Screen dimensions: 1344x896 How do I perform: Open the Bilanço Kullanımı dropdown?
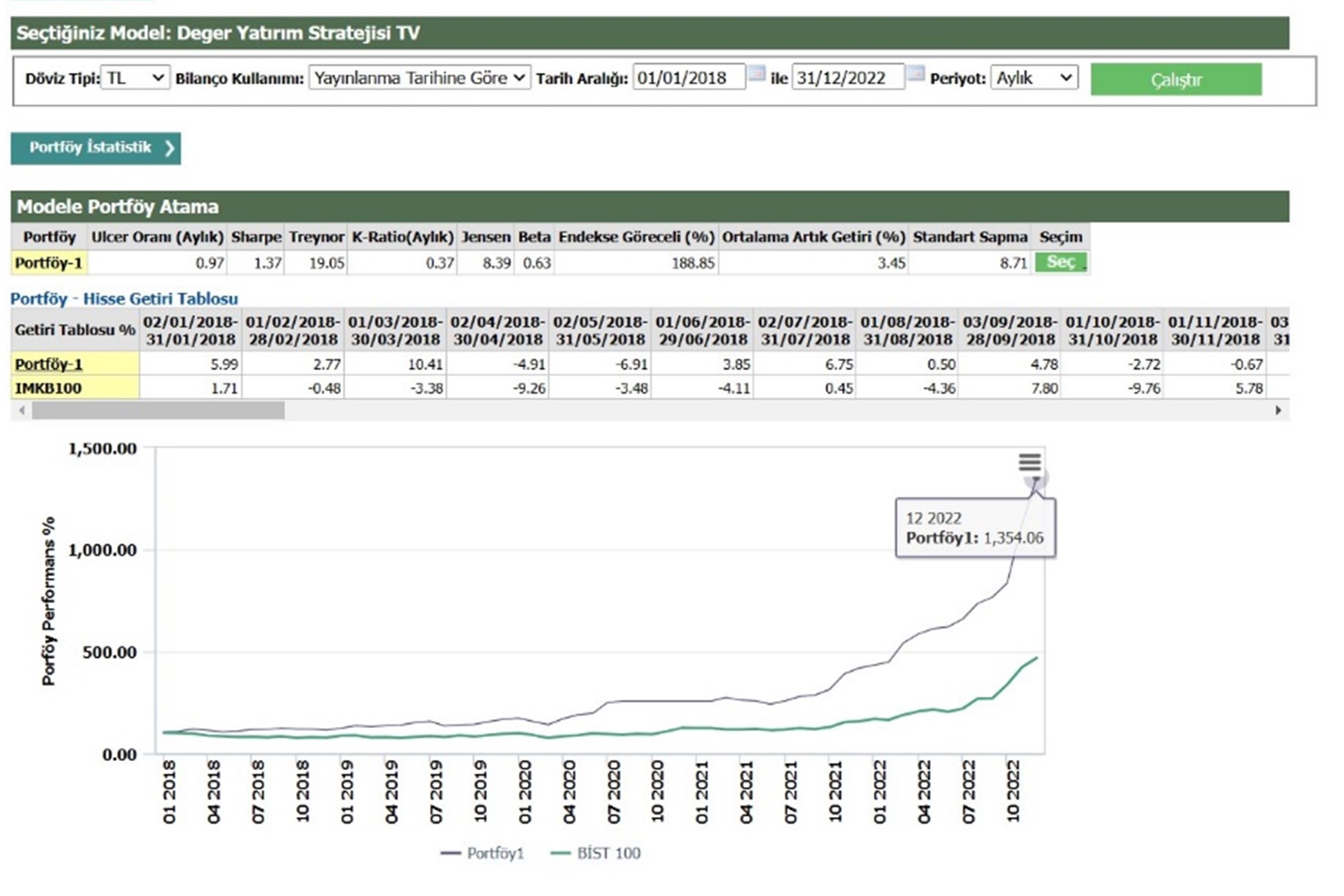[x=419, y=78]
